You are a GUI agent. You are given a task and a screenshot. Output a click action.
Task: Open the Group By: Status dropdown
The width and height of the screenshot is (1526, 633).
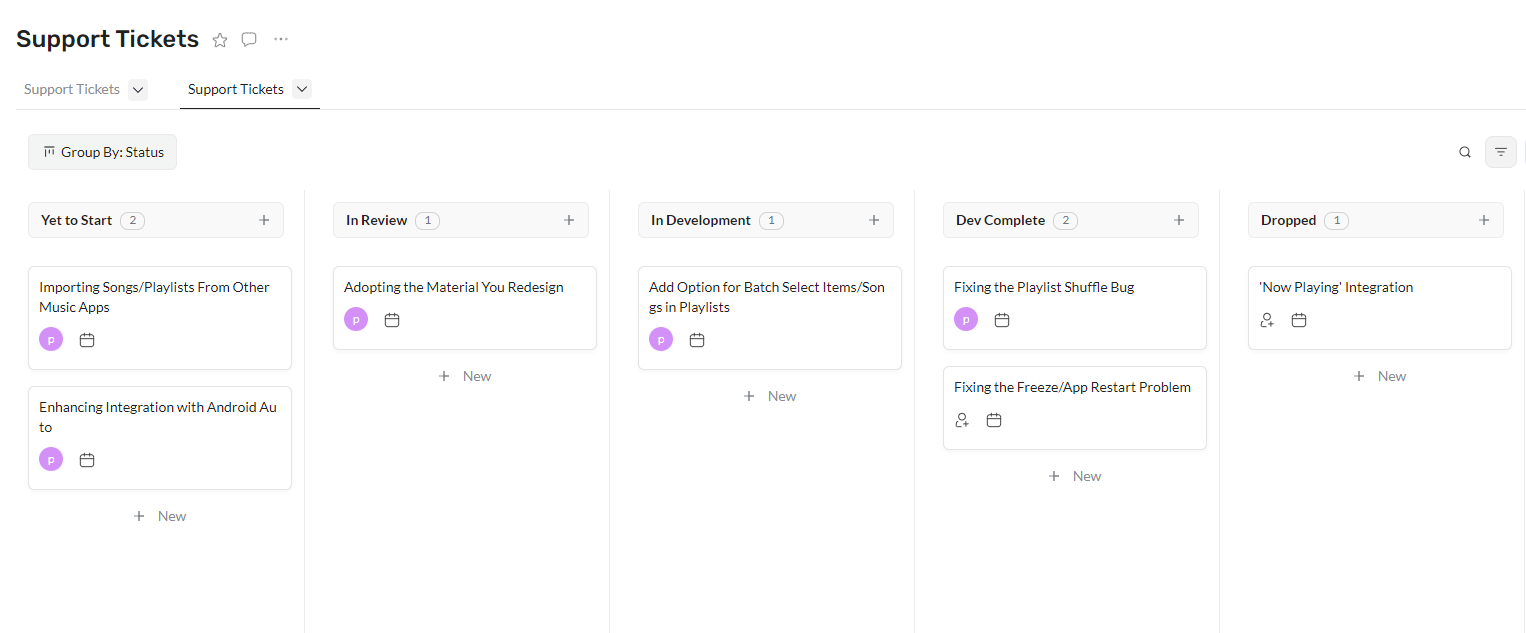pyautogui.click(x=102, y=152)
